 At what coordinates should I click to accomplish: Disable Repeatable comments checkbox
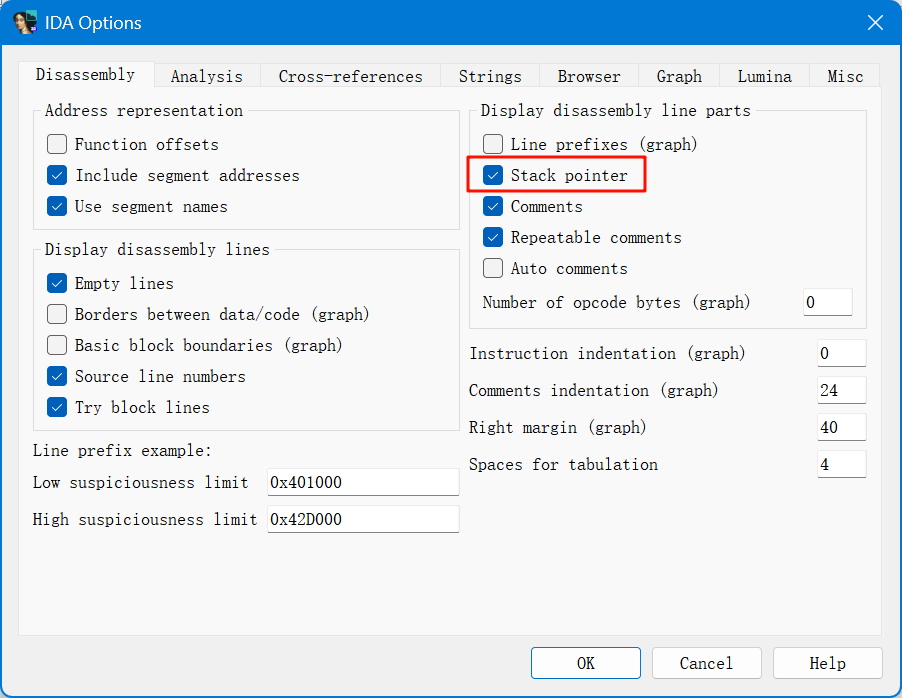tap(493, 238)
